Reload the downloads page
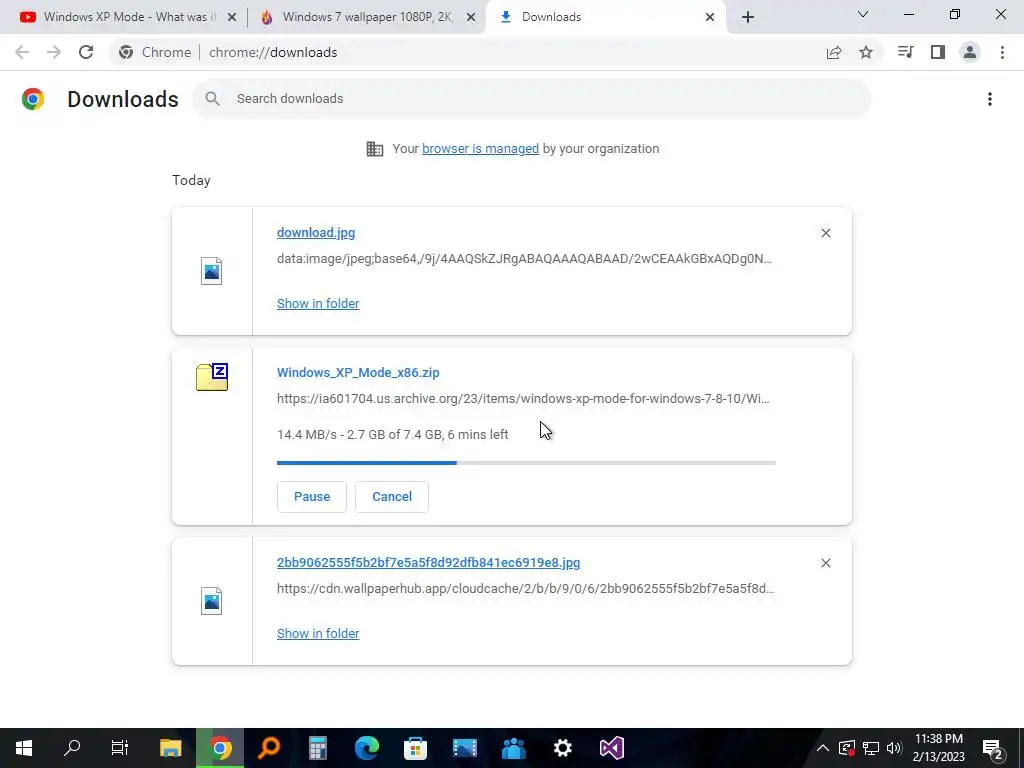This screenshot has height=768, width=1024. tap(86, 52)
